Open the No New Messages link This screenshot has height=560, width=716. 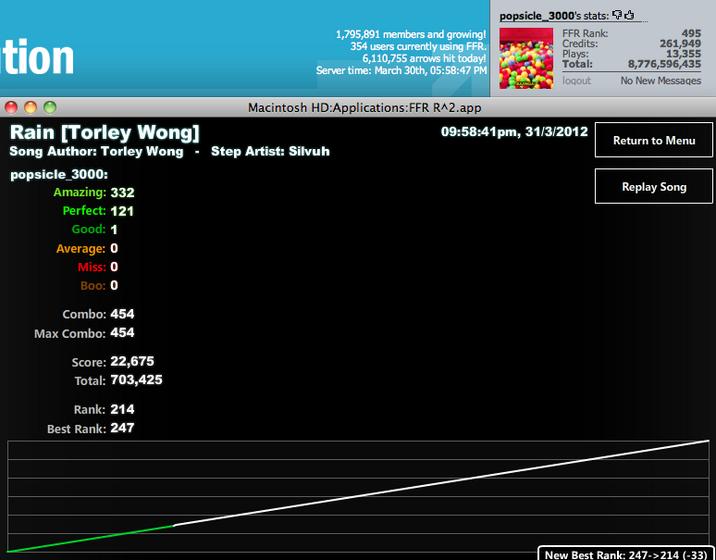tap(661, 81)
